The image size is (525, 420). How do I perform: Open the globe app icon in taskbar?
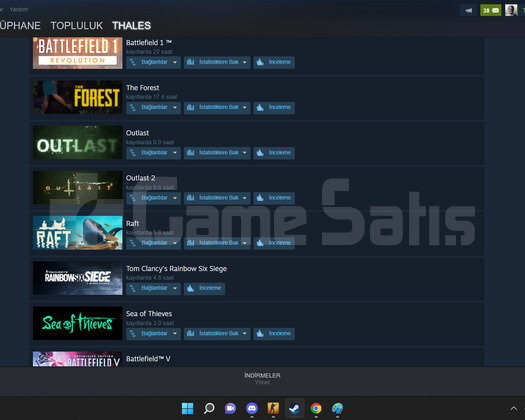(338, 408)
